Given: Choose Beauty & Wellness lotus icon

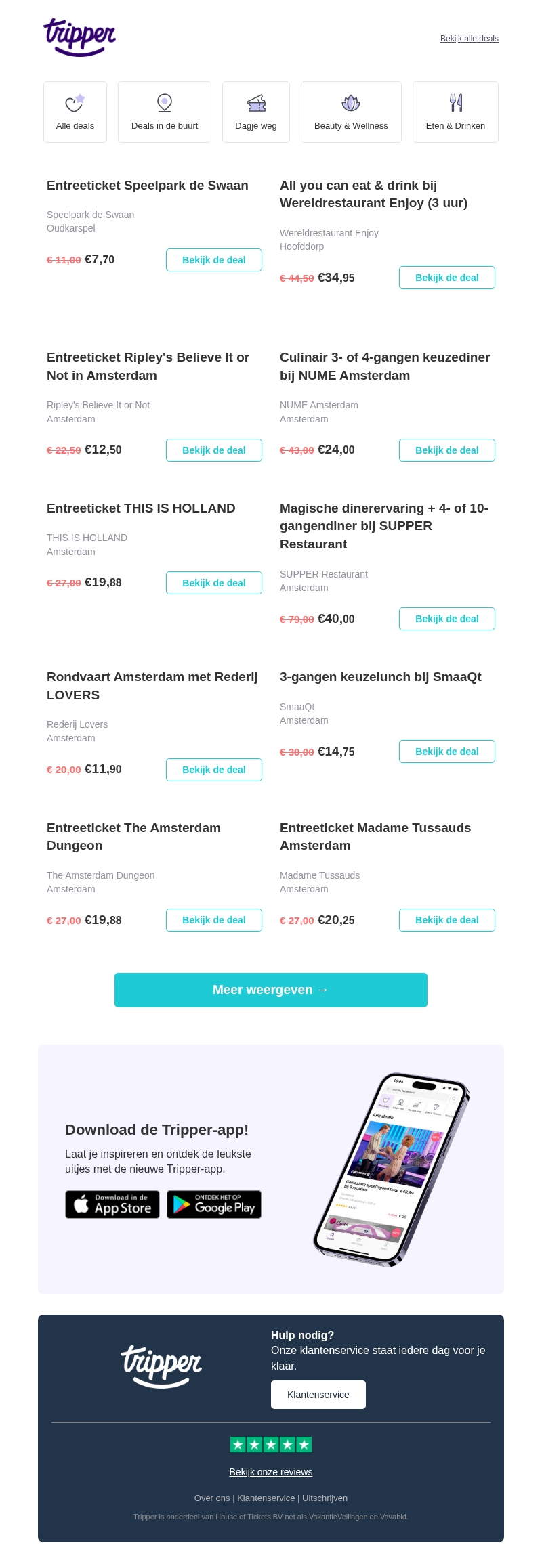Looking at the screenshot, I should [x=351, y=103].
